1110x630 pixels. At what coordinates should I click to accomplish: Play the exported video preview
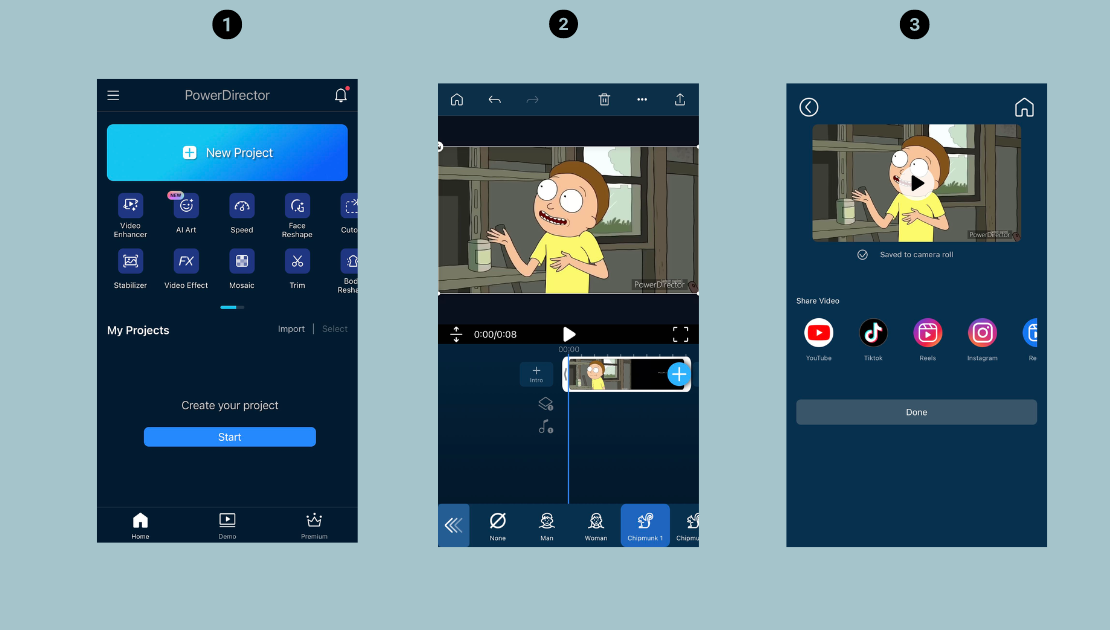(917, 183)
